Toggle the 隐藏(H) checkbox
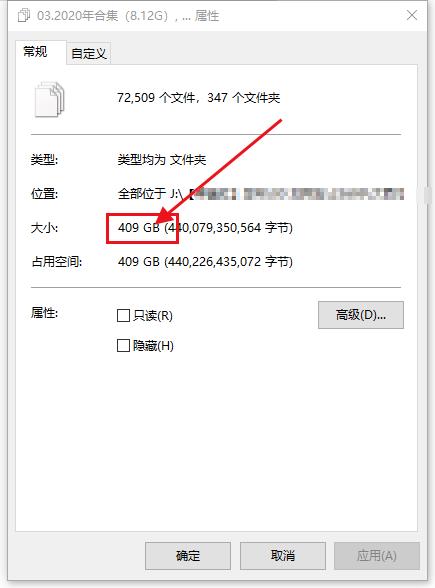 pos(123,345)
